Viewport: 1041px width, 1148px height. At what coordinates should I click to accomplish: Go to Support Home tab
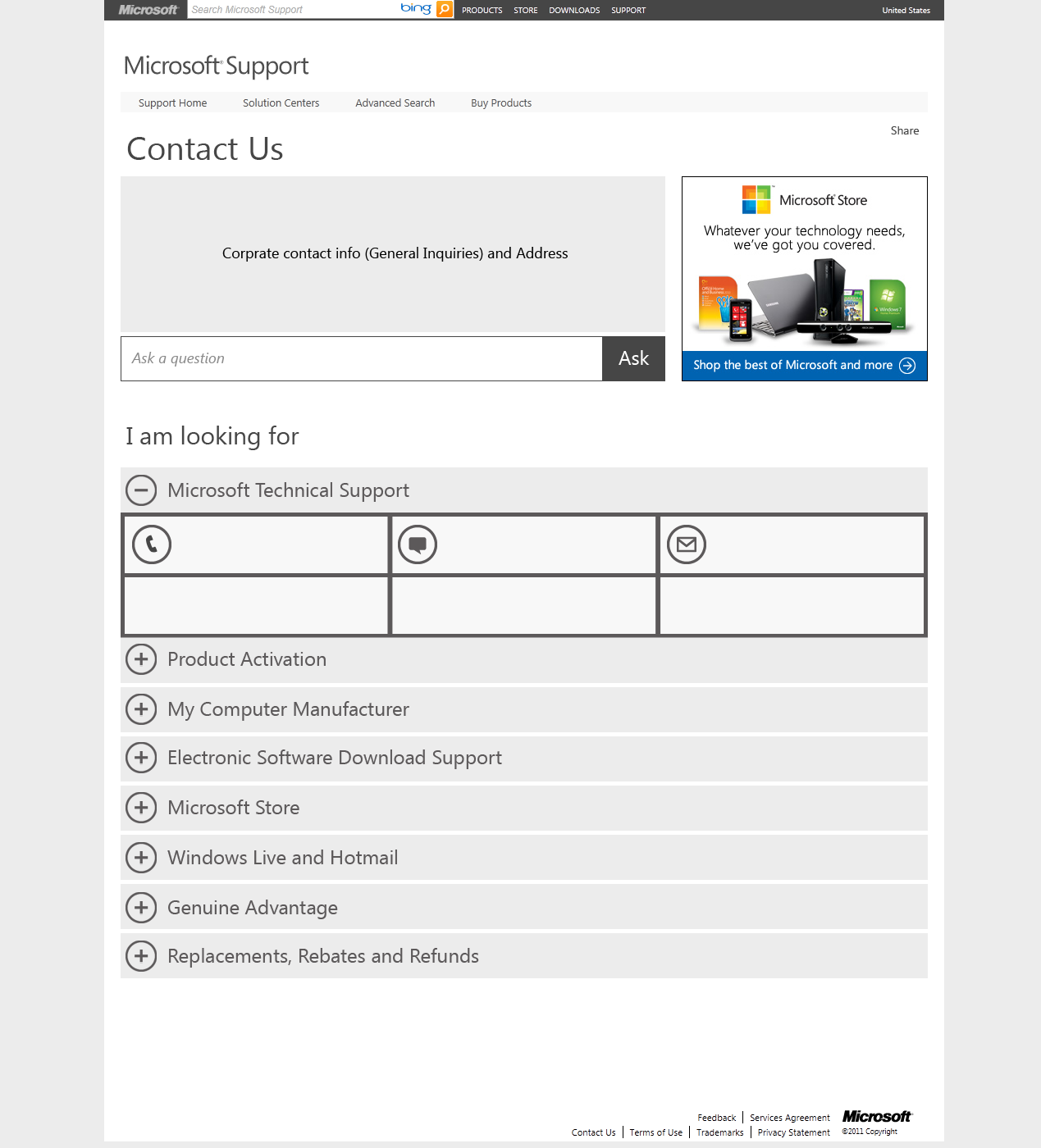172,103
